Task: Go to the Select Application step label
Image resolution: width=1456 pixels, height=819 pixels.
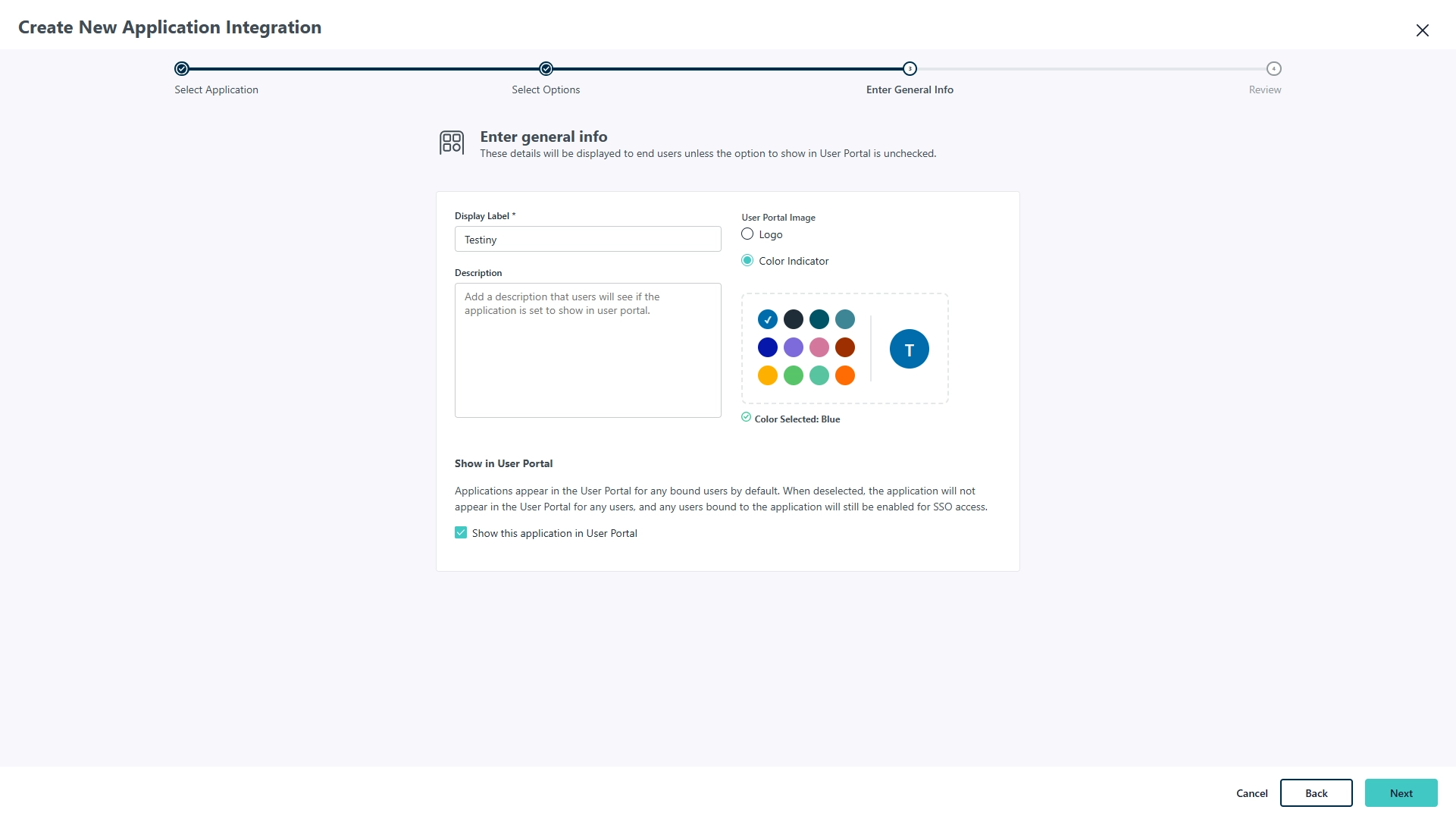Action: tap(216, 89)
